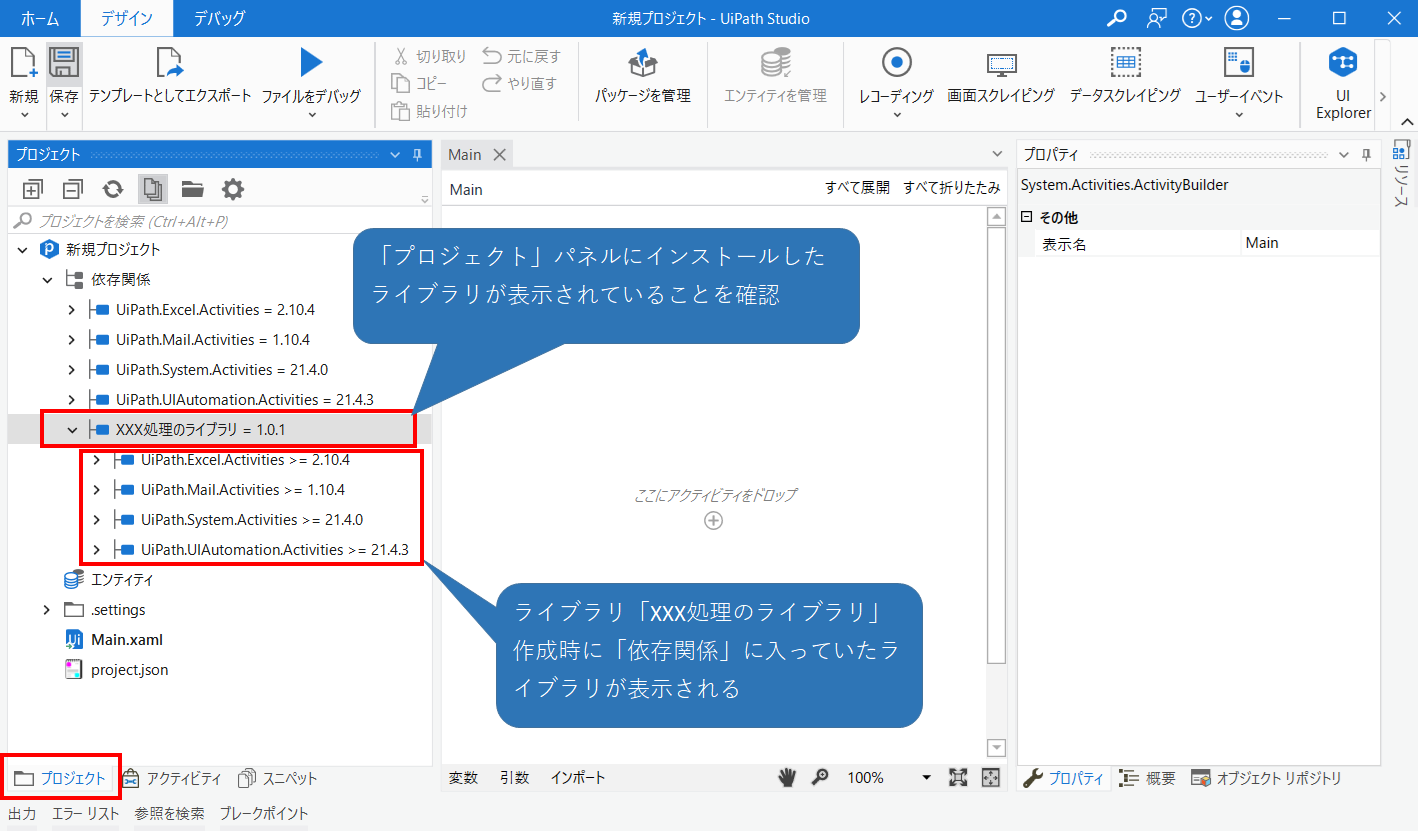Select Main.xaml in project tree
The image size is (1418, 831).
pos(126,640)
